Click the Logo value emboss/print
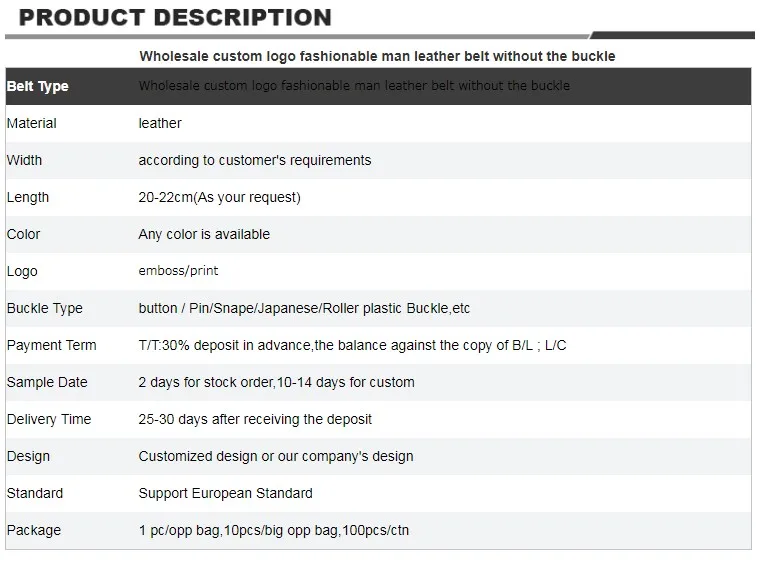 coord(178,271)
